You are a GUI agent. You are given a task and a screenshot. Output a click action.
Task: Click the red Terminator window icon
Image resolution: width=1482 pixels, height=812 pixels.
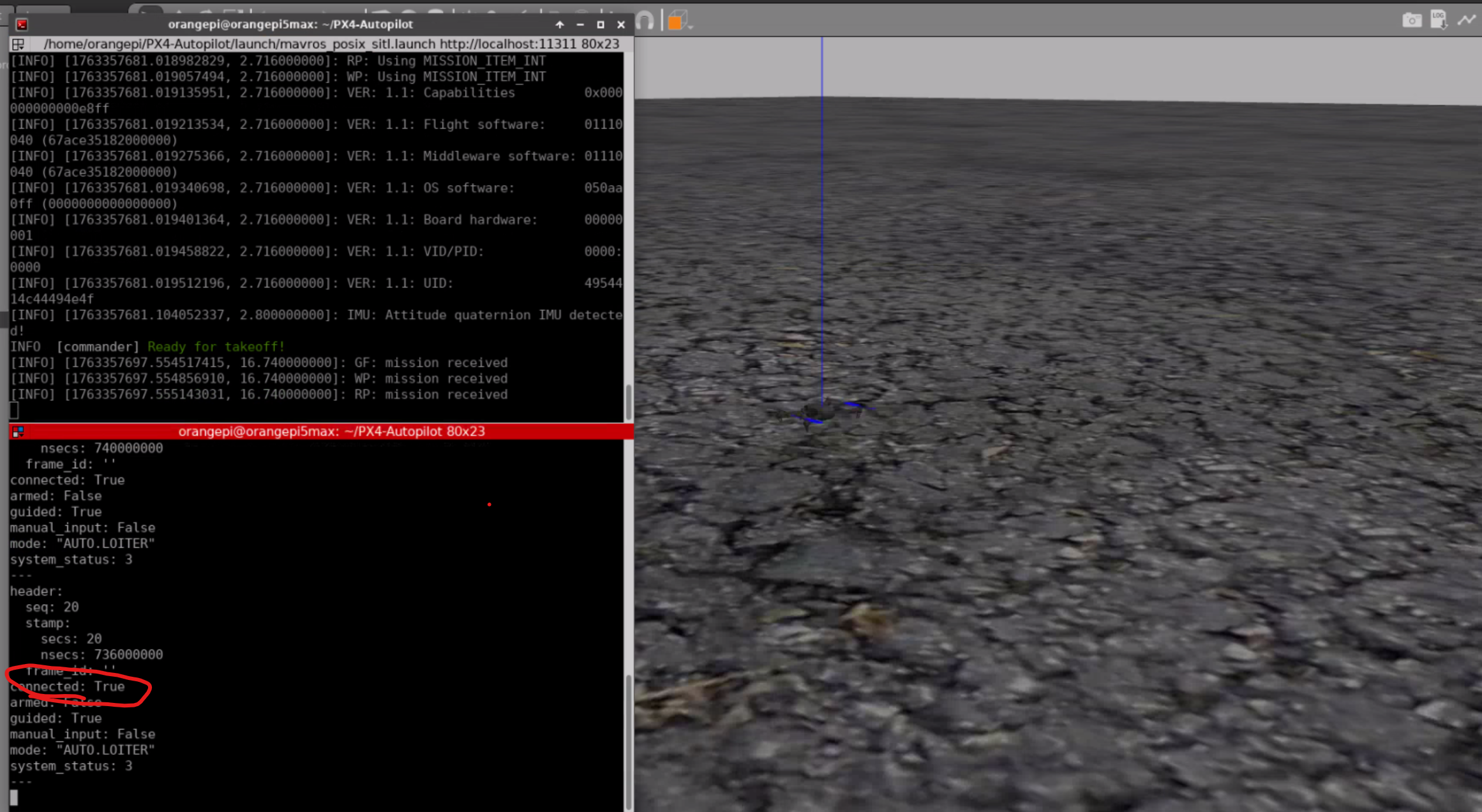click(x=22, y=24)
